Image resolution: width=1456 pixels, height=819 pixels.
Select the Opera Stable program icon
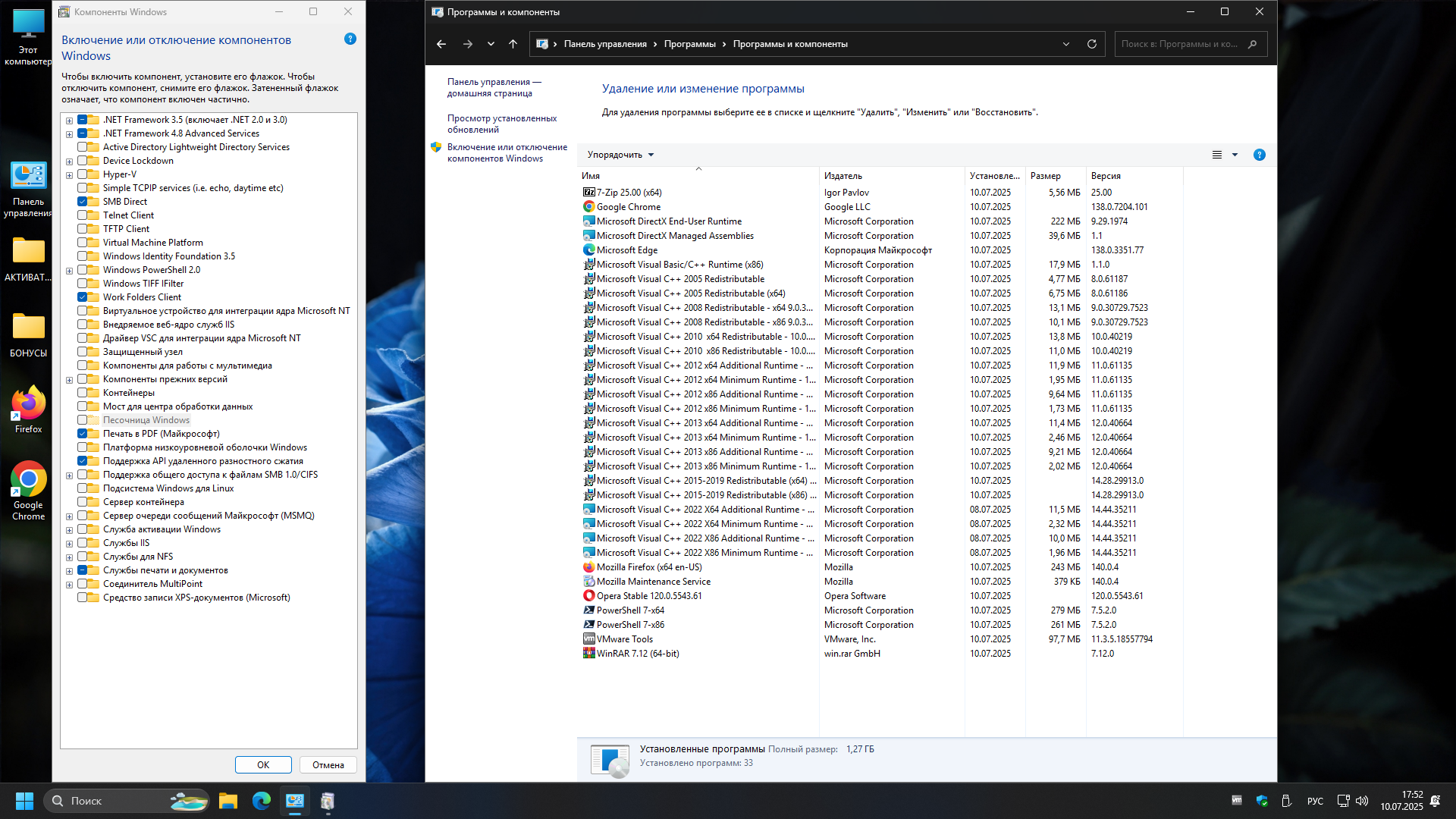pyautogui.click(x=588, y=596)
